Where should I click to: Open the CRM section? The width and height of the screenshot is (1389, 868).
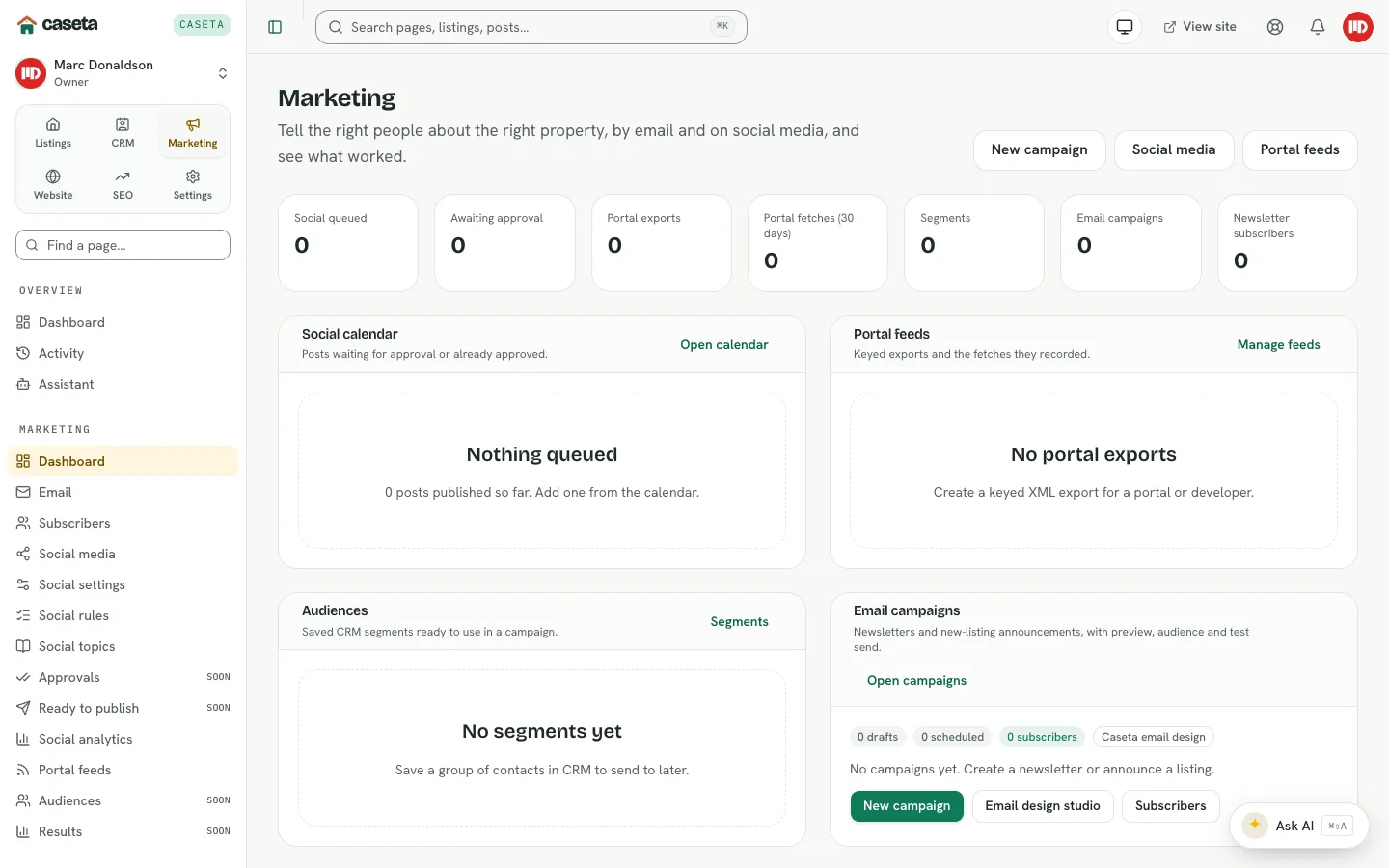[123, 132]
